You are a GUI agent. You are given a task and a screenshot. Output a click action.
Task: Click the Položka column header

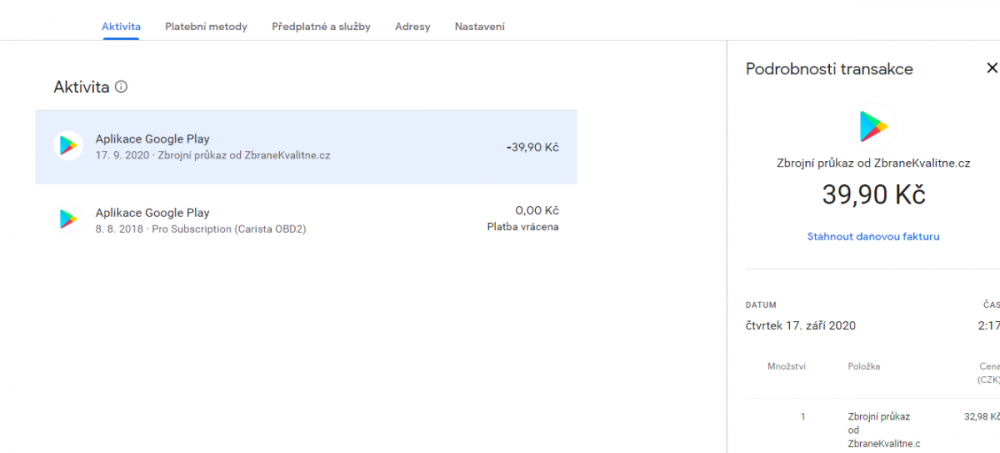[864, 367]
